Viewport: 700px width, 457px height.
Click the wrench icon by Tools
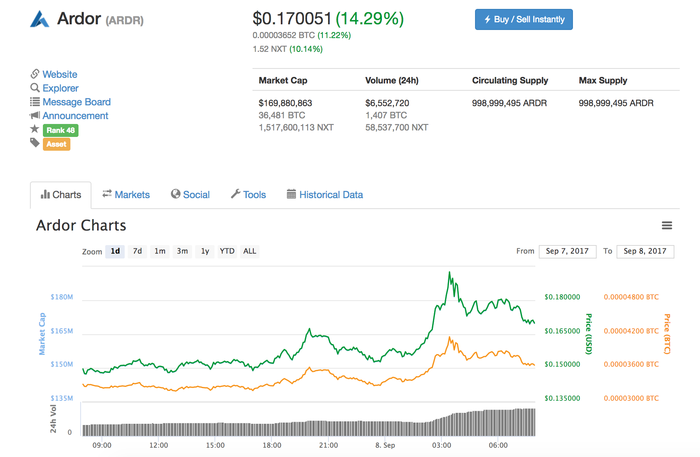tap(235, 194)
